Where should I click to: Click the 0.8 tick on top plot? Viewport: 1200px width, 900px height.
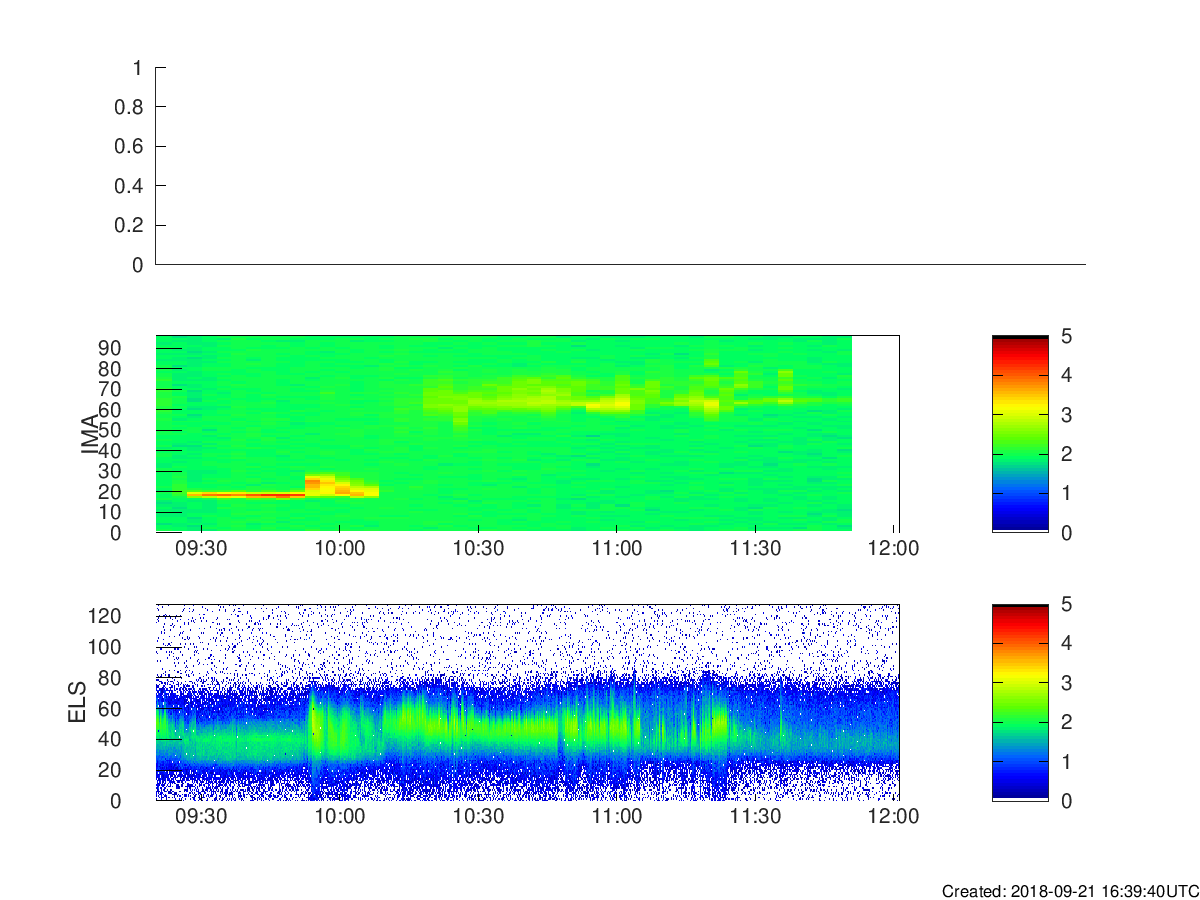click(x=130, y=107)
